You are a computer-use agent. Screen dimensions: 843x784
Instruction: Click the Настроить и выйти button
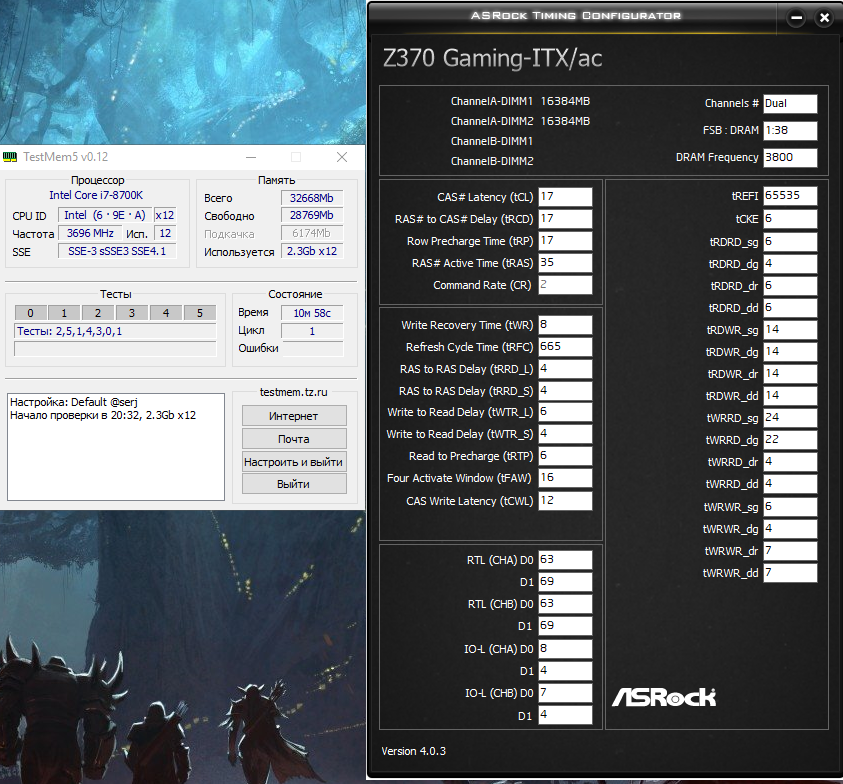click(294, 462)
